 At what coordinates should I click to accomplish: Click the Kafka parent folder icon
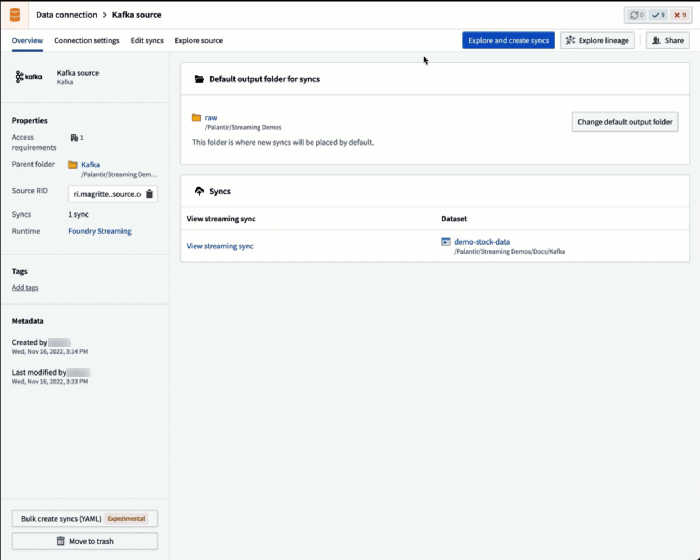pos(73,164)
